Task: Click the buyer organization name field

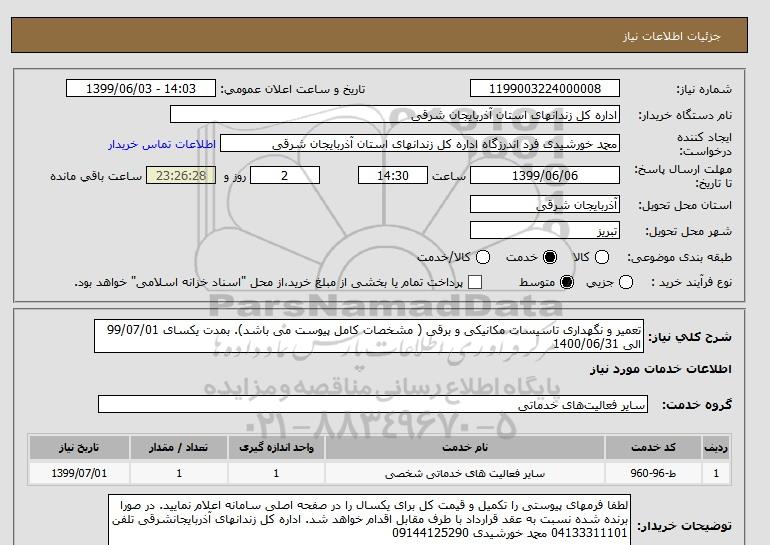Action: tap(395, 115)
